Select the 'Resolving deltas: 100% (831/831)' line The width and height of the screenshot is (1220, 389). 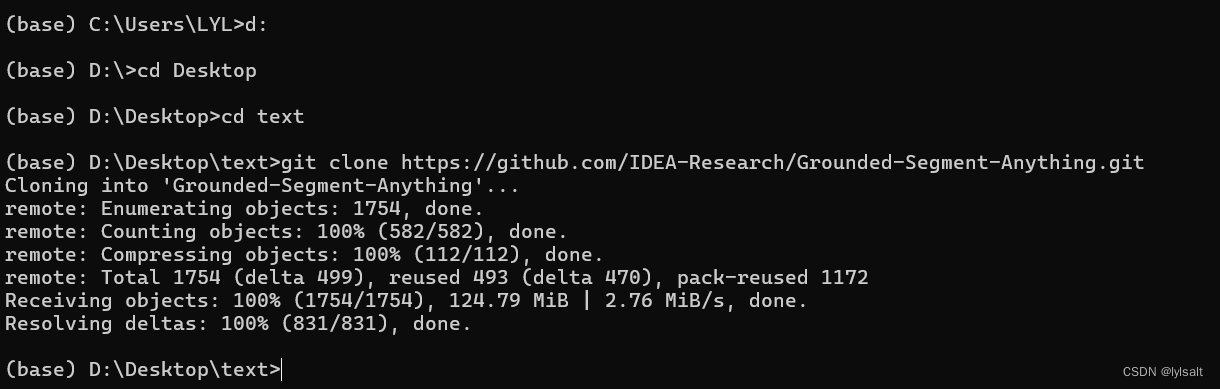pyautogui.click(x=238, y=324)
